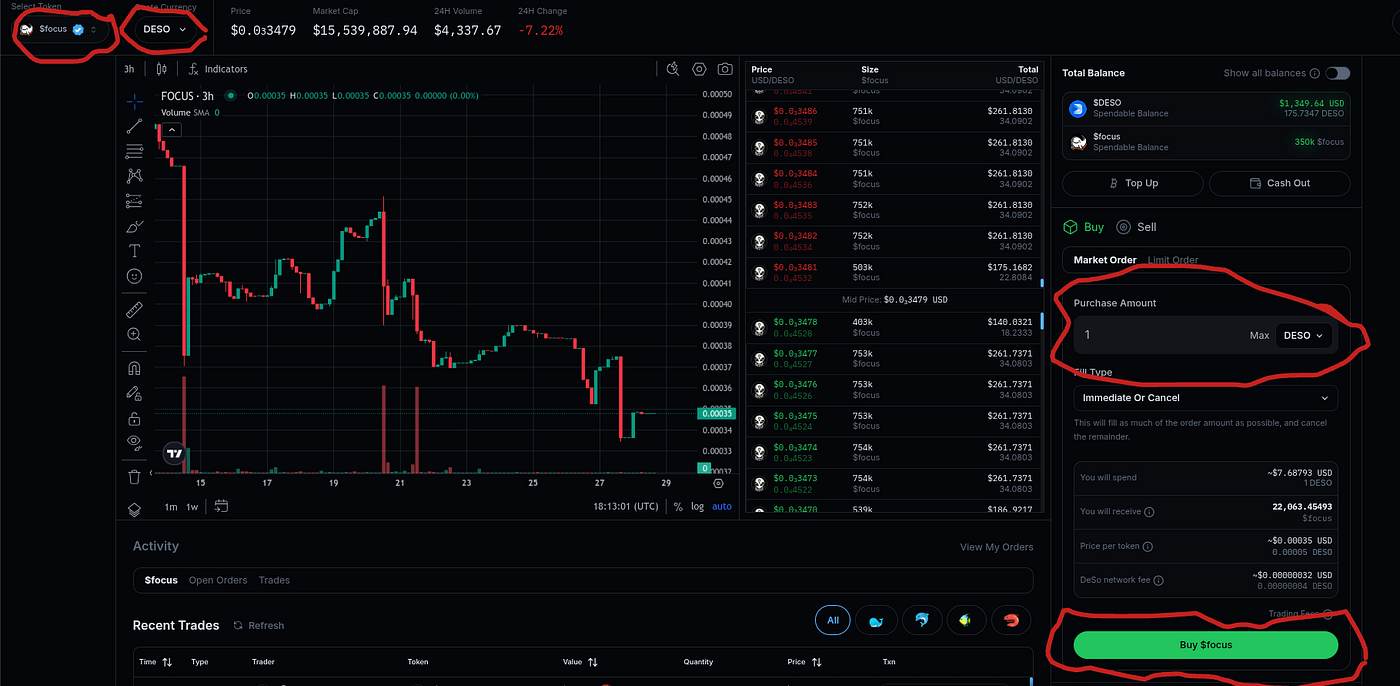
Task: Select the patterns drawing tool
Action: (x=134, y=176)
